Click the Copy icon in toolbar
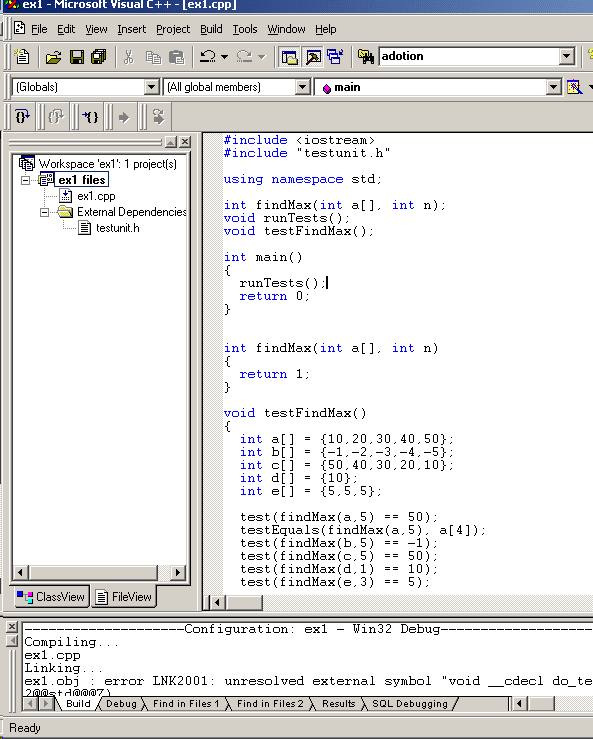 (x=153, y=57)
